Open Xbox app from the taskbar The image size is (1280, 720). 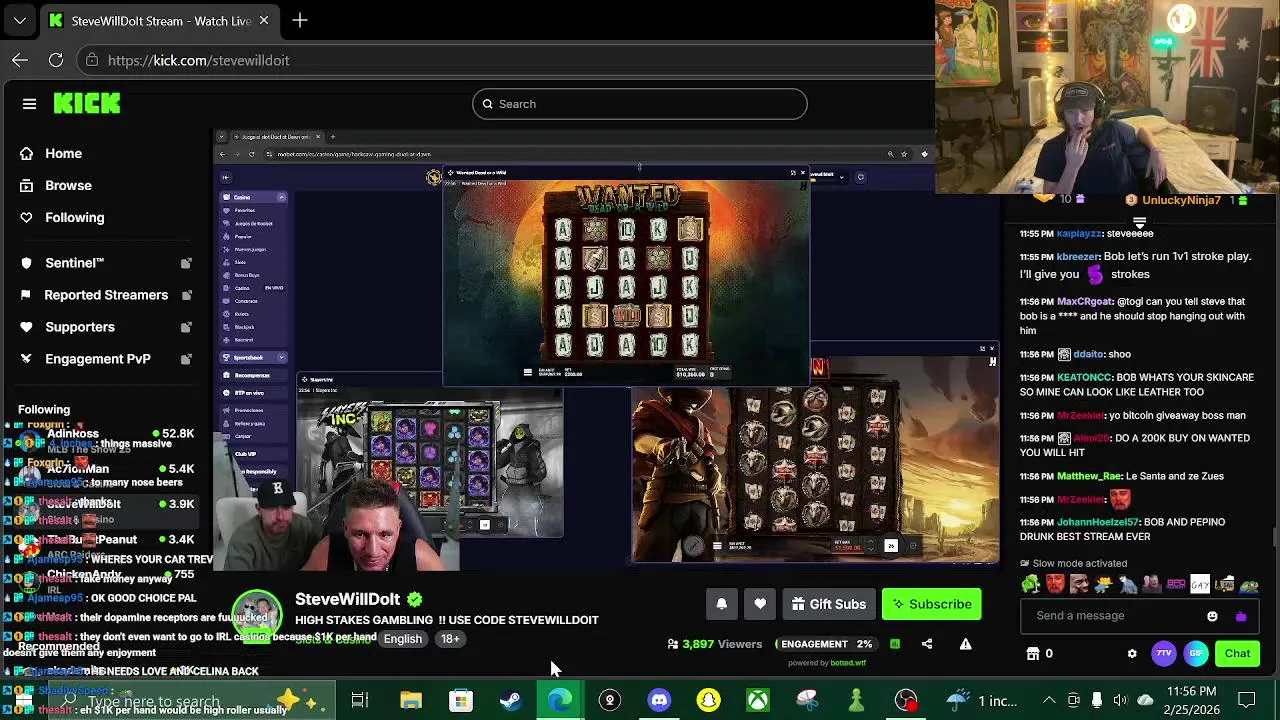pyautogui.click(x=758, y=700)
